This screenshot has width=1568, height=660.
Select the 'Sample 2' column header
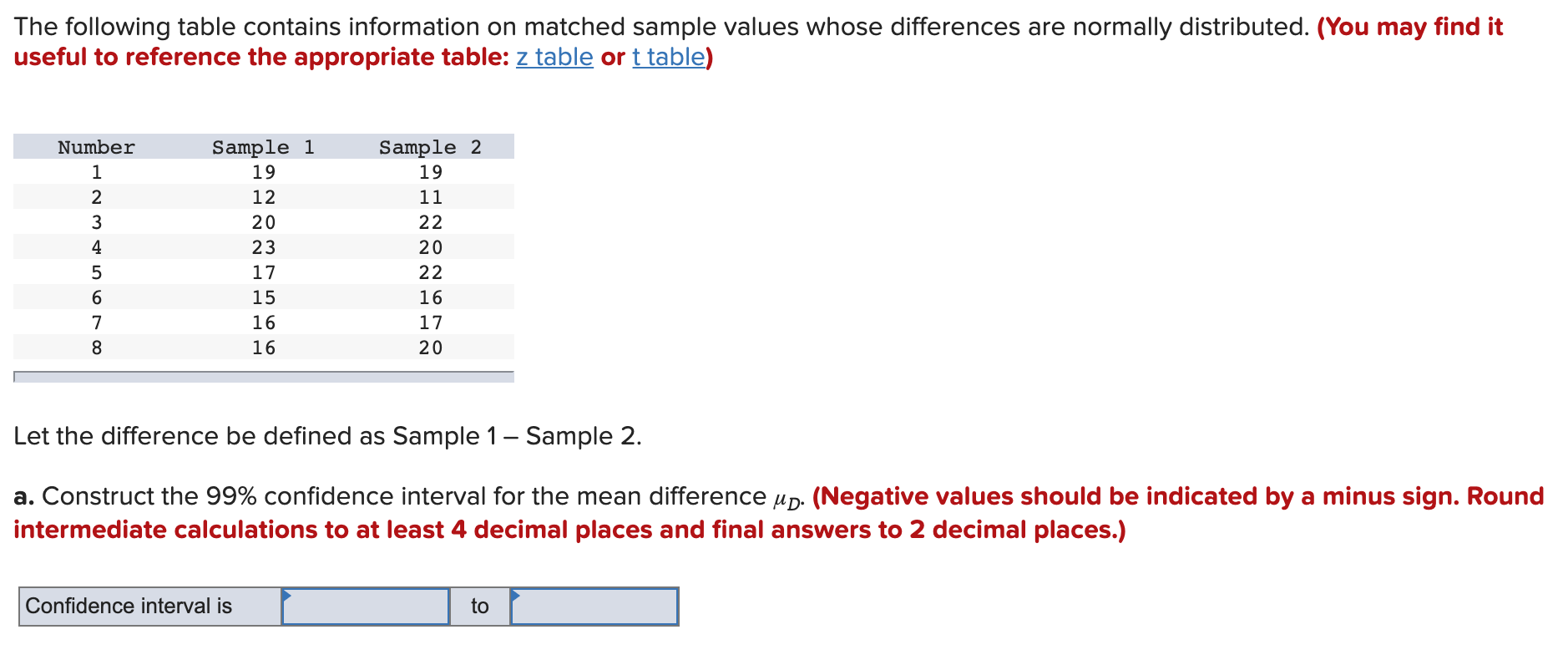430,147
